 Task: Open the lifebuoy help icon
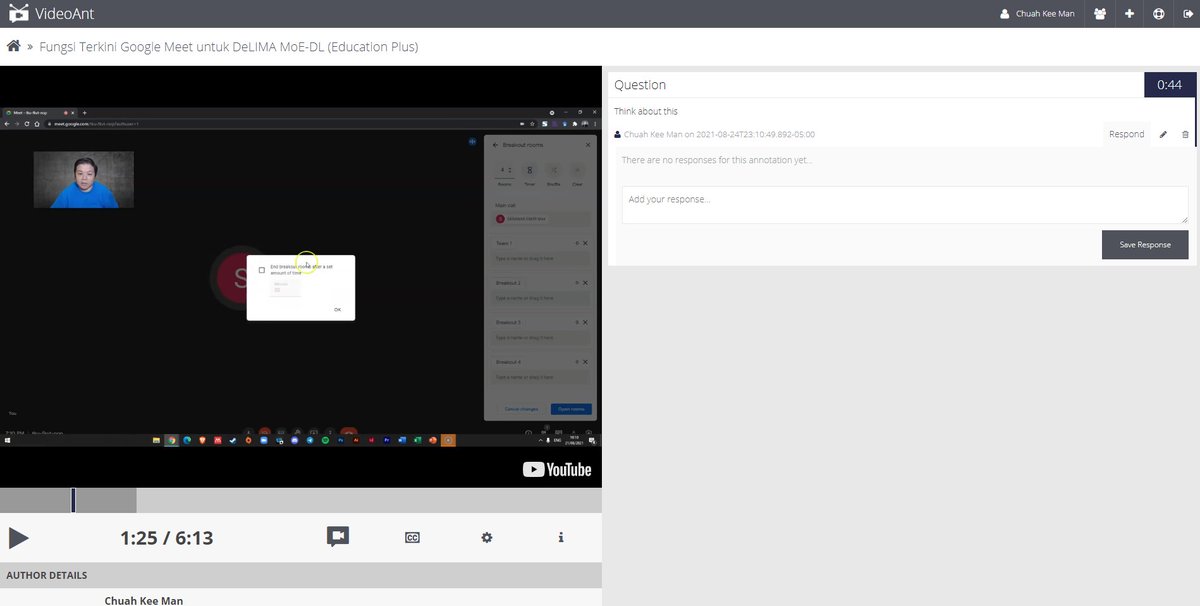tap(1158, 14)
